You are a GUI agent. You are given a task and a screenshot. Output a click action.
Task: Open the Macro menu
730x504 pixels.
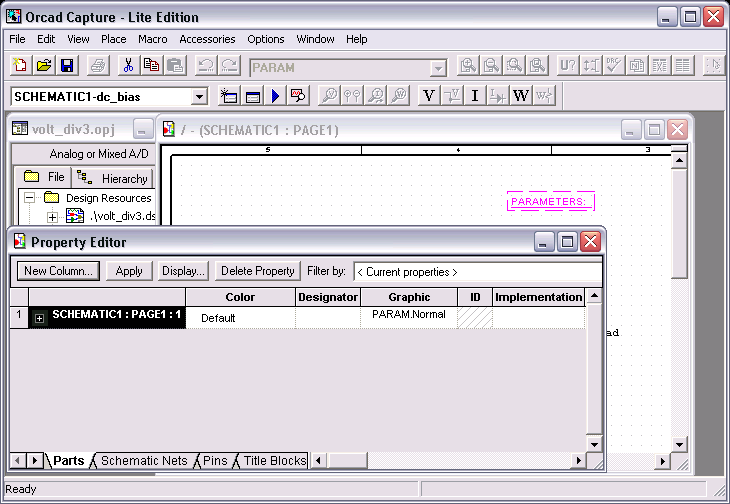[153, 39]
